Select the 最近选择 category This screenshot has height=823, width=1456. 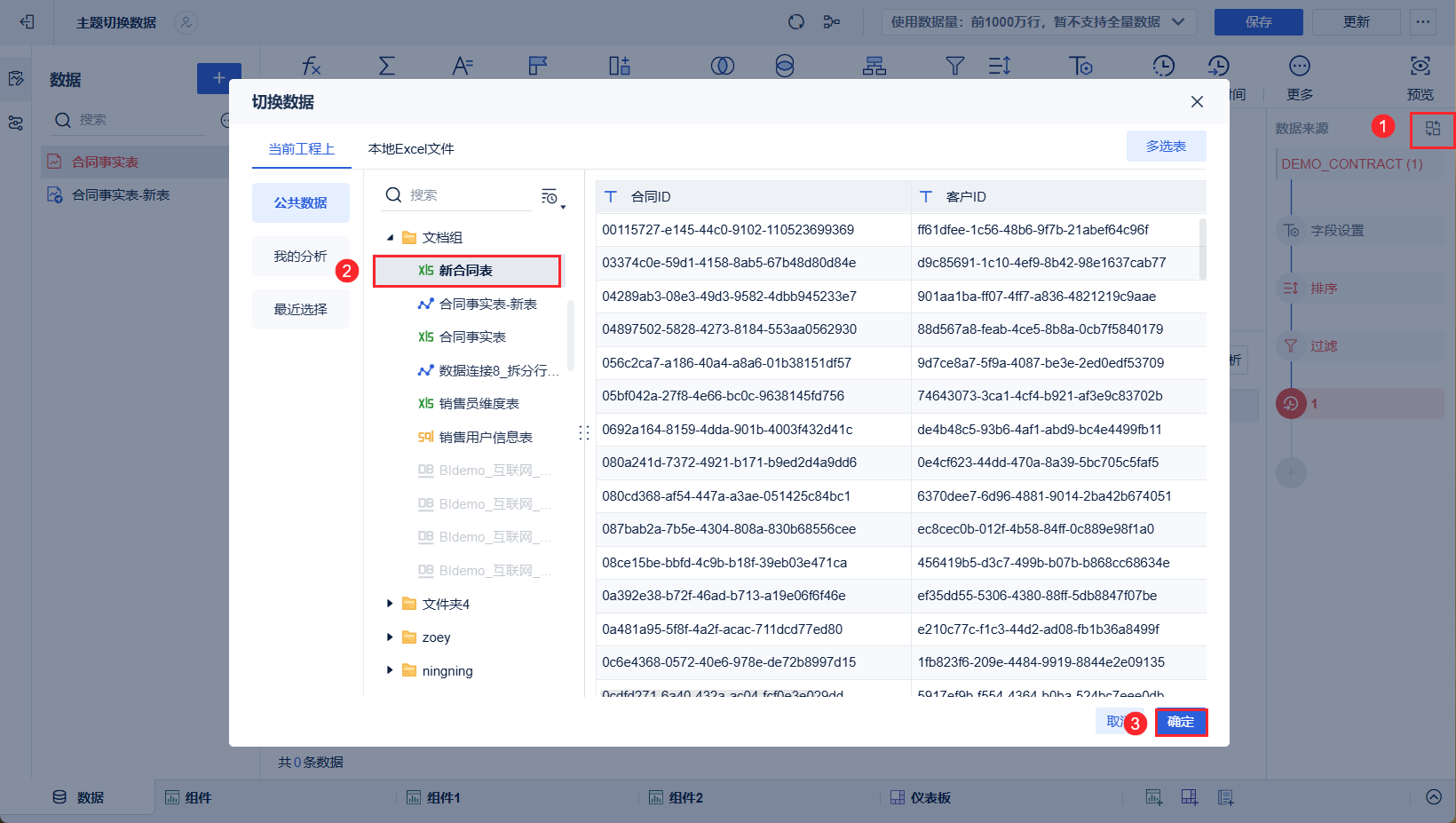click(300, 309)
